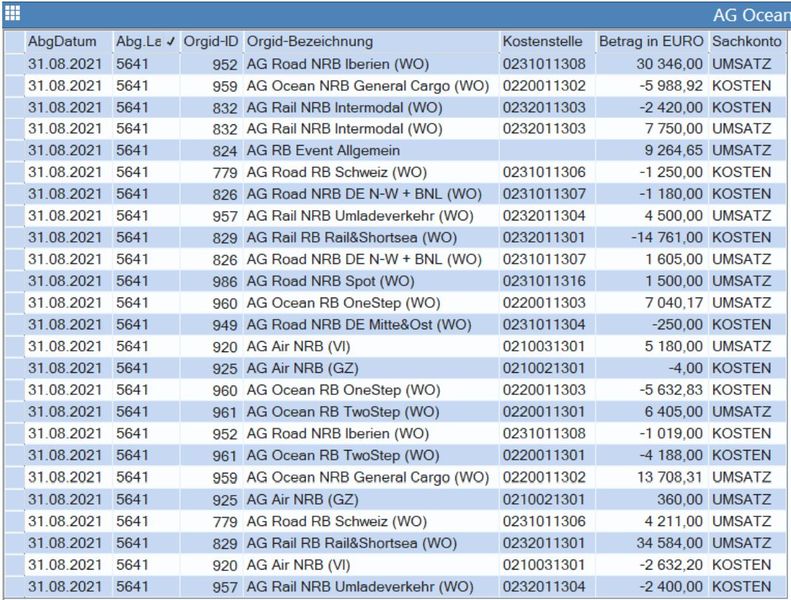Click amount cell 30 346,00
The height and width of the screenshot is (600, 791).
coord(651,64)
